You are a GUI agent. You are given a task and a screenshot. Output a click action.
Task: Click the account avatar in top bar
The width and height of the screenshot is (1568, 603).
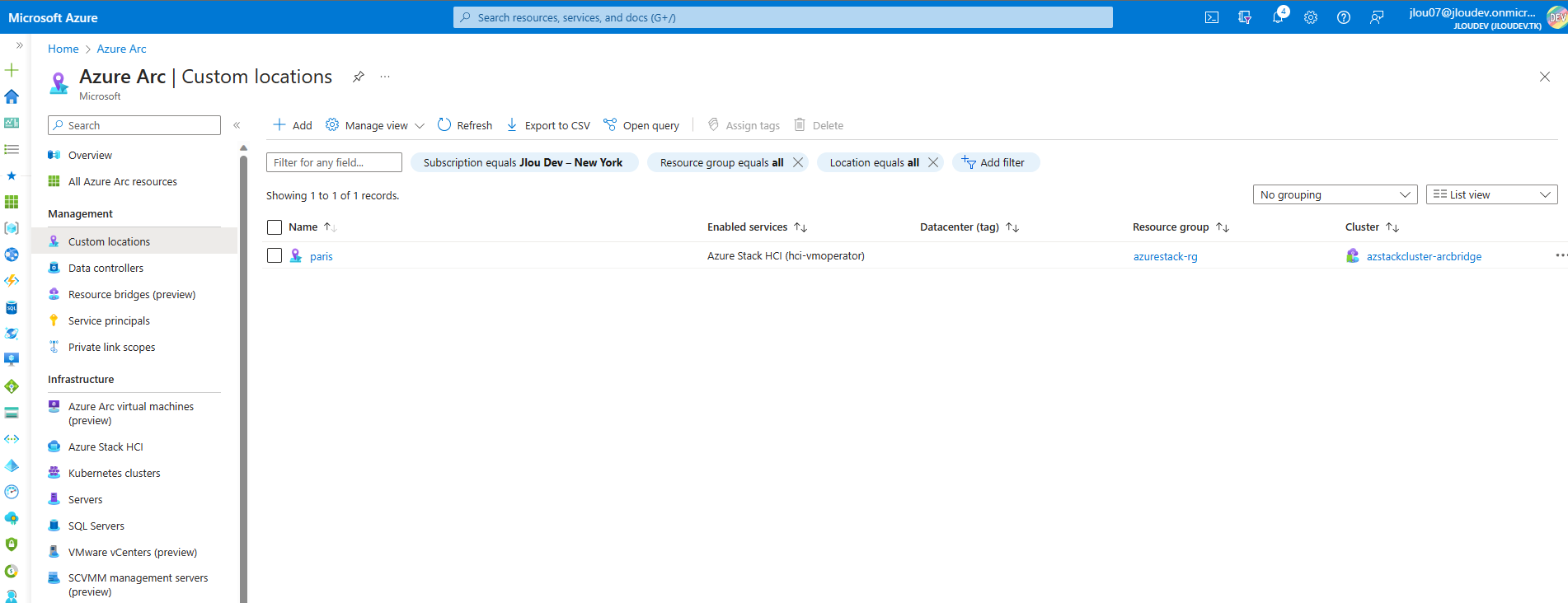coord(1556,17)
